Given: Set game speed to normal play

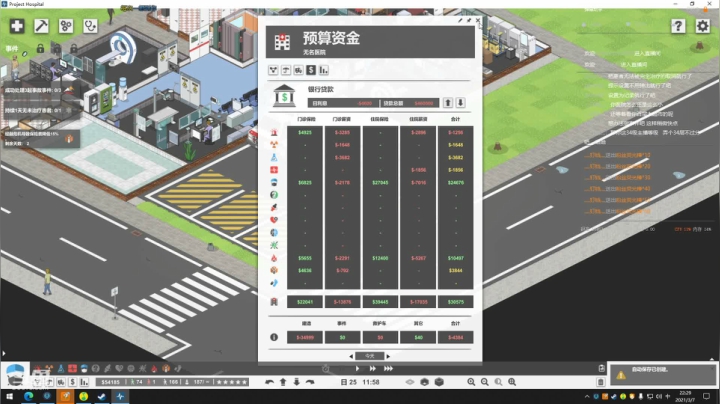Looking at the screenshot, I should pos(357,368).
